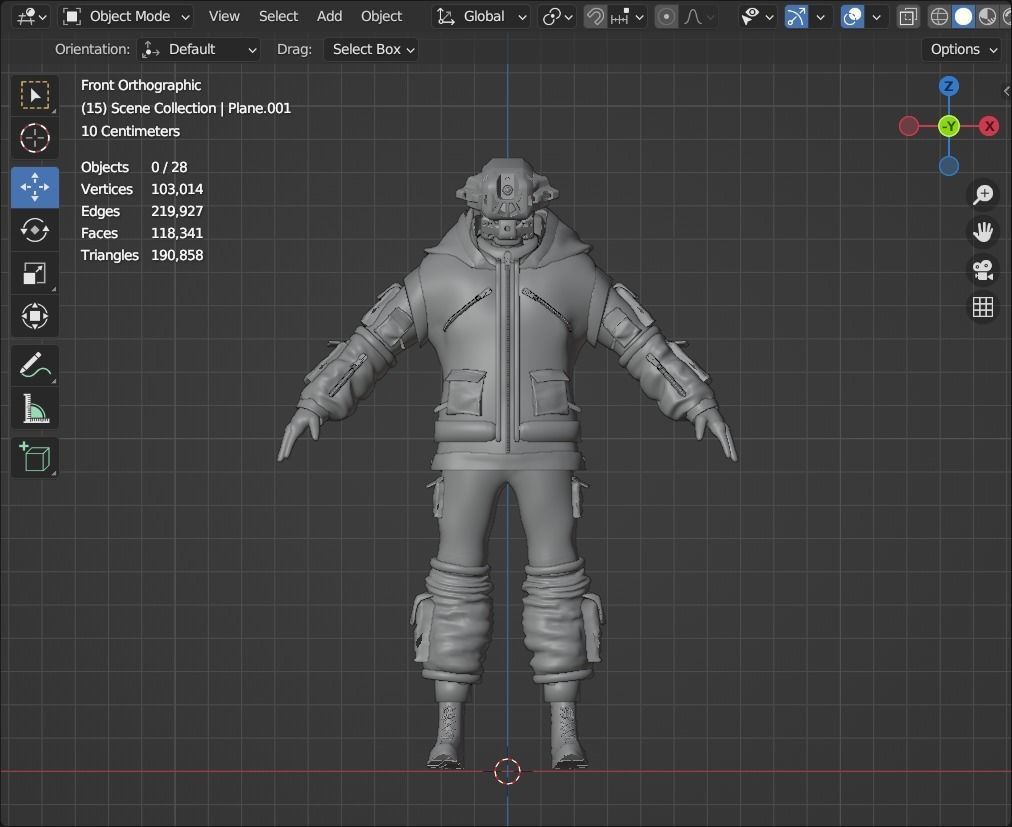Click the Vertices count "103,014"
This screenshot has height=827, width=1012.
[x=177, y=189]
